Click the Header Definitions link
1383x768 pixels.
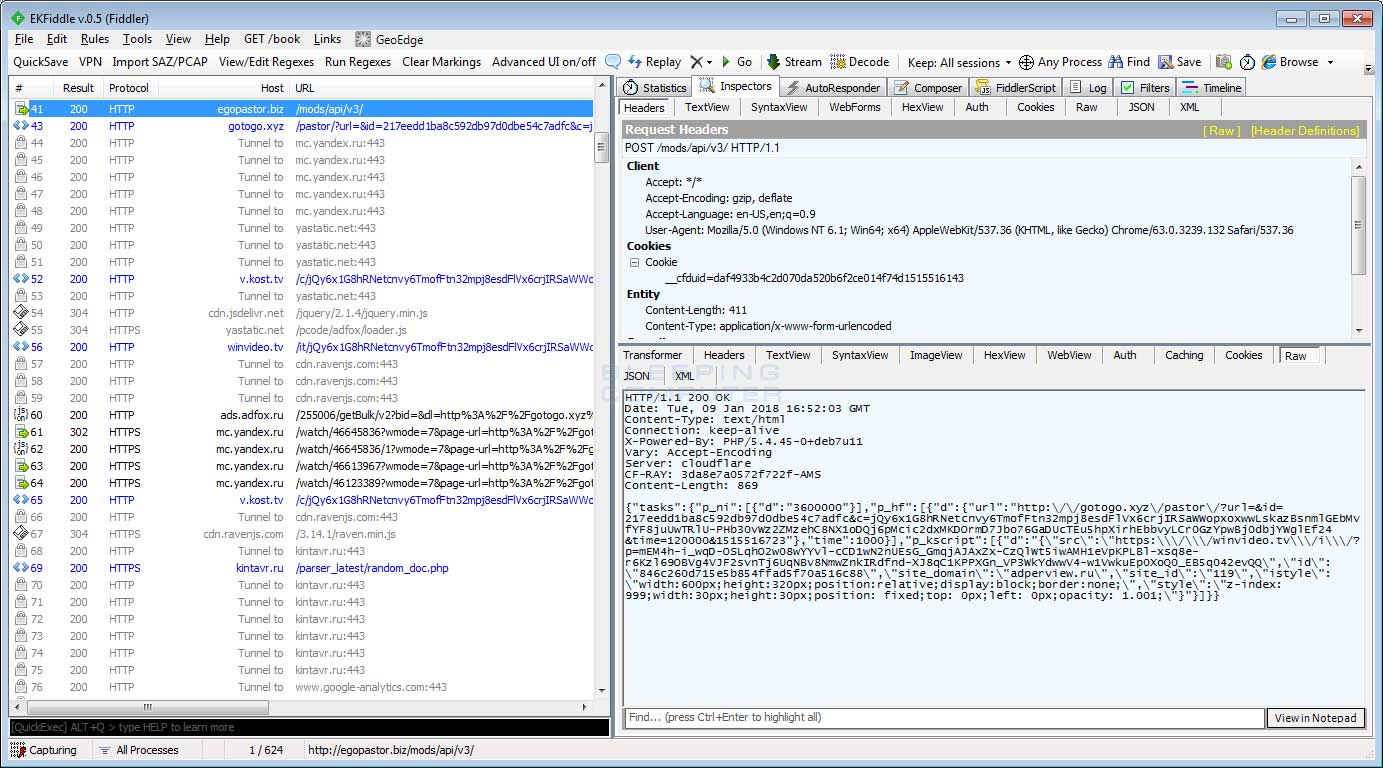tap(1304, 131)
